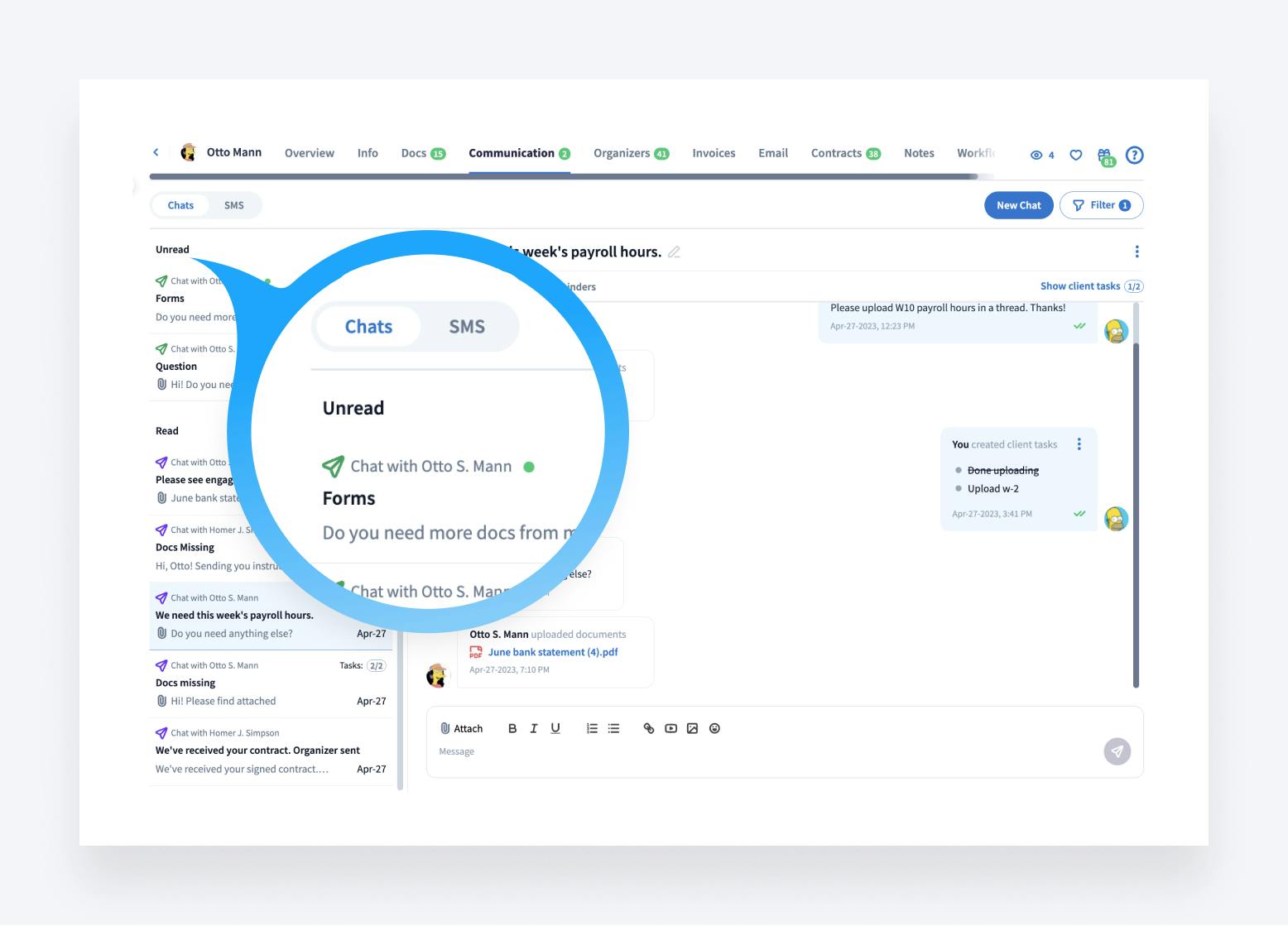Open the Filter dropdown

coord(1101,205)
